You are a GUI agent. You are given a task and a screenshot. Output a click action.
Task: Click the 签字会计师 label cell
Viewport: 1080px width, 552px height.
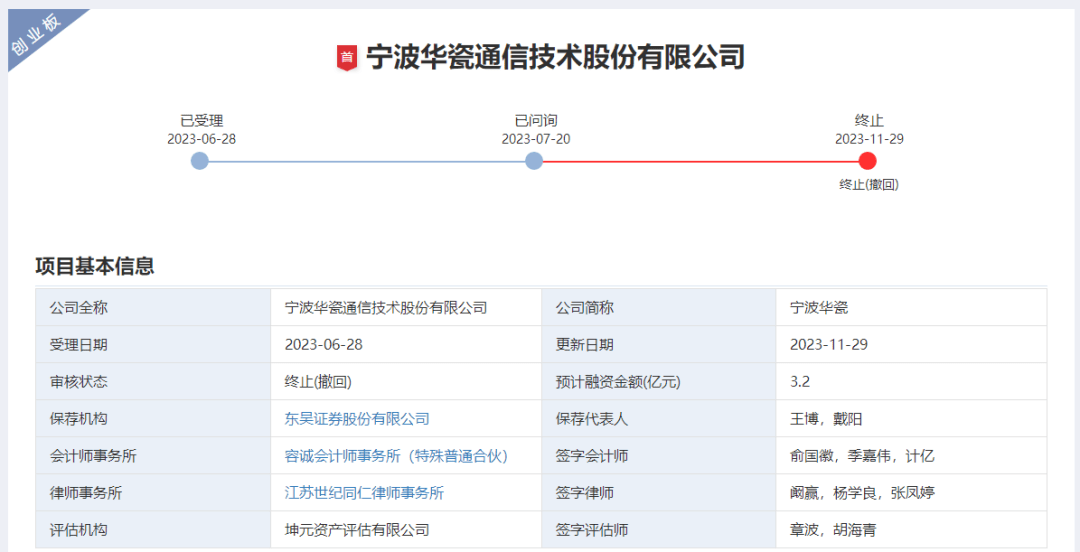click(x=658, y=456)
